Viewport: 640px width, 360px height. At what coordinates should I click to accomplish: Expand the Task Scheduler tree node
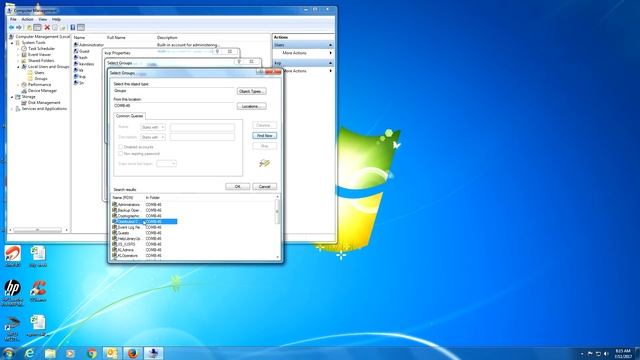tap(18, 49)
